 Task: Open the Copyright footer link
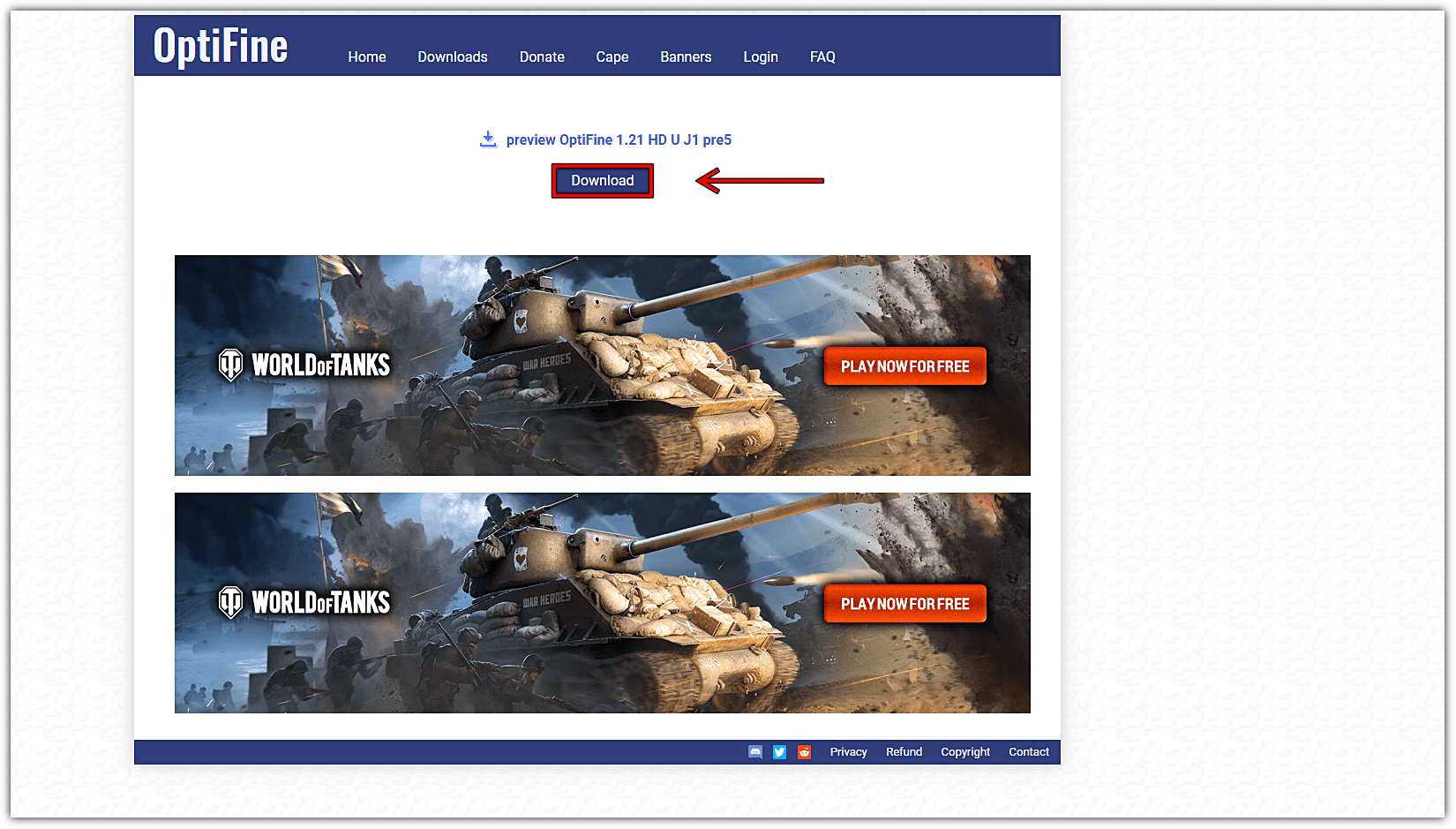[x=965, y=752]
